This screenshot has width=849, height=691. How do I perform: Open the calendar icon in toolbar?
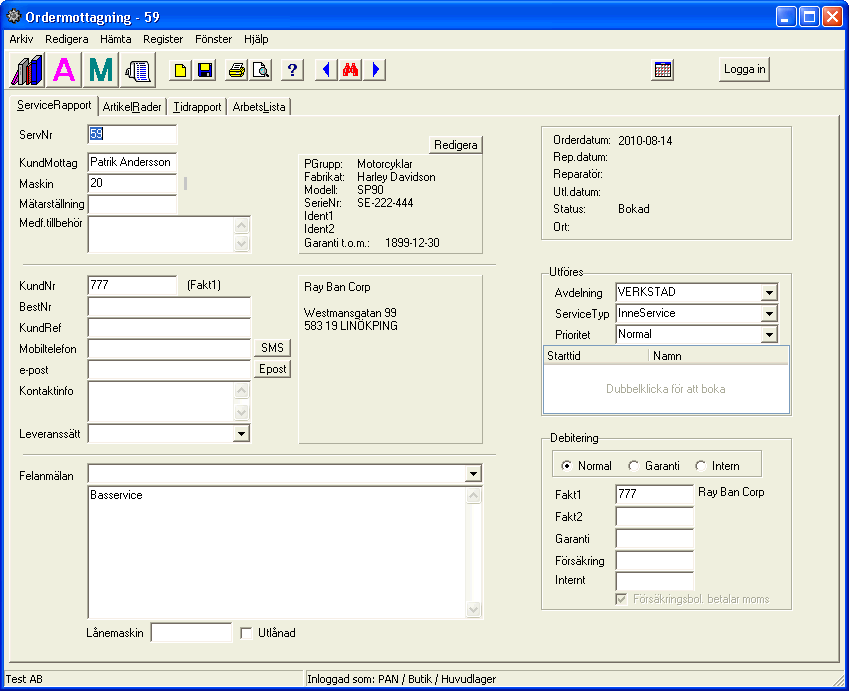[662, 70]
